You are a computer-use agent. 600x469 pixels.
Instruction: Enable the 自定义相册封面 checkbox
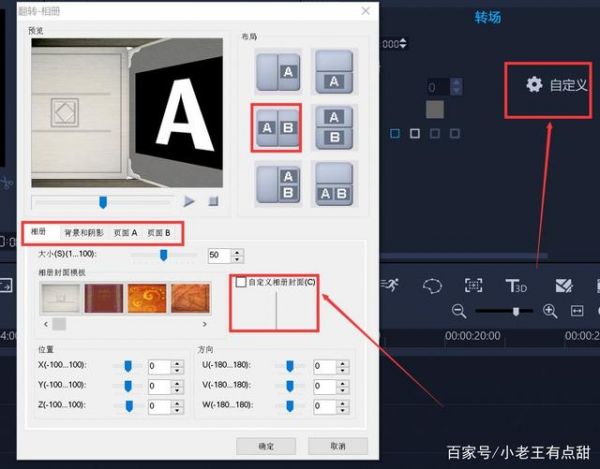241,283
